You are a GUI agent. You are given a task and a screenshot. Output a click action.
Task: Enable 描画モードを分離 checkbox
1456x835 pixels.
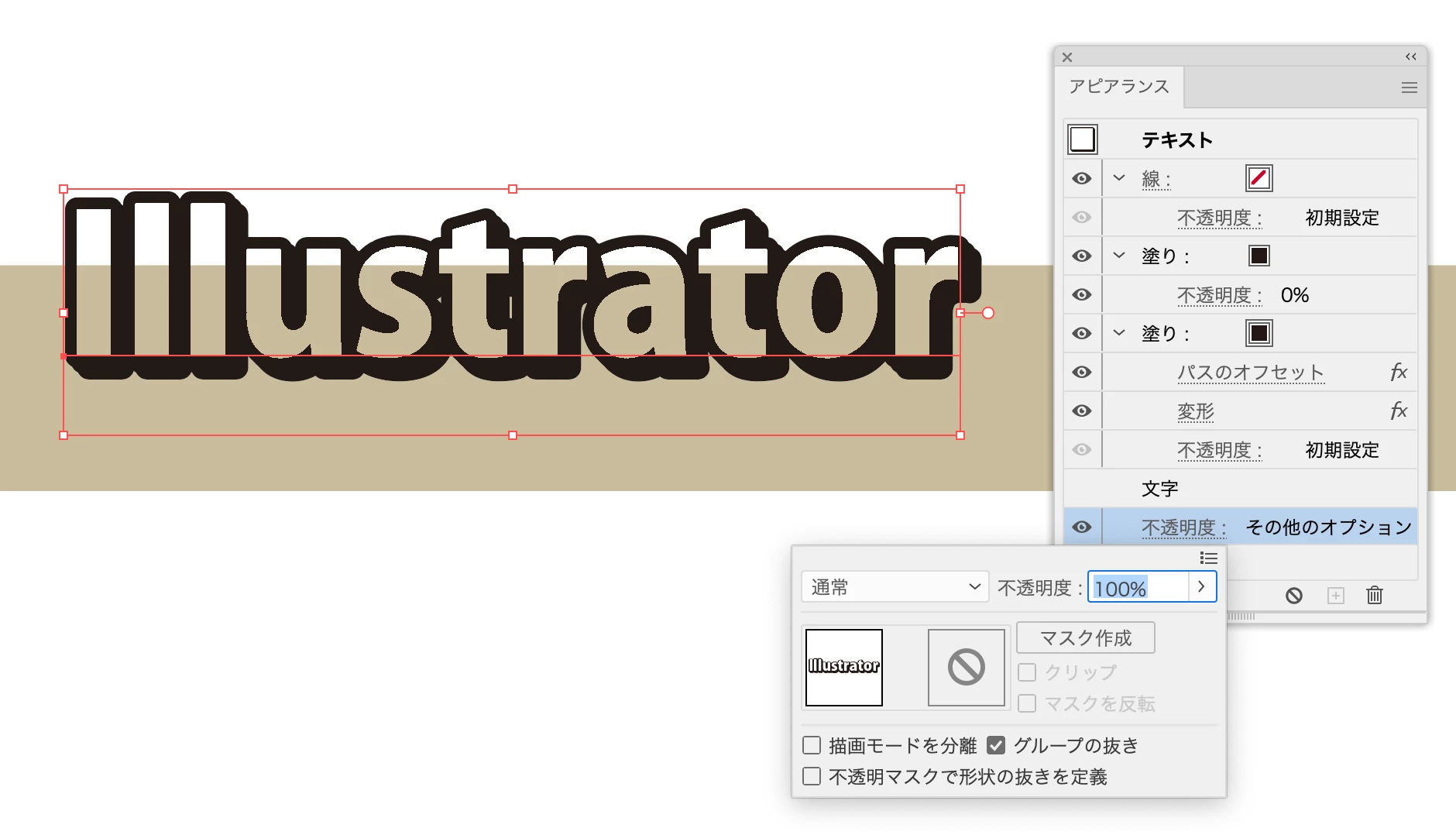tap(812, 745)
